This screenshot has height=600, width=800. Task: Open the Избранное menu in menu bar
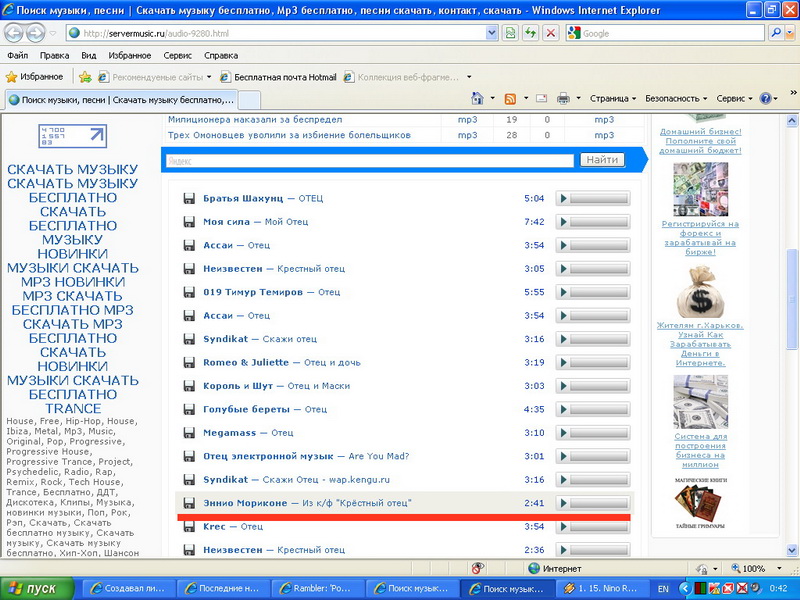pyautogui.click(x=129, y=56)
